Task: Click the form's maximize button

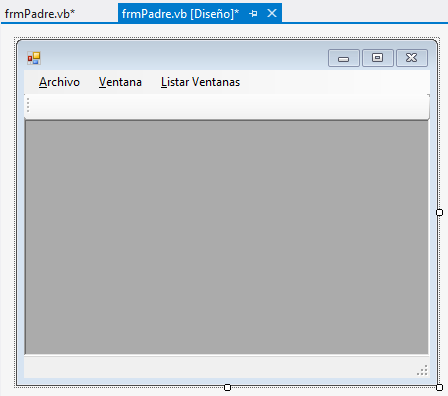Action: 378,58
